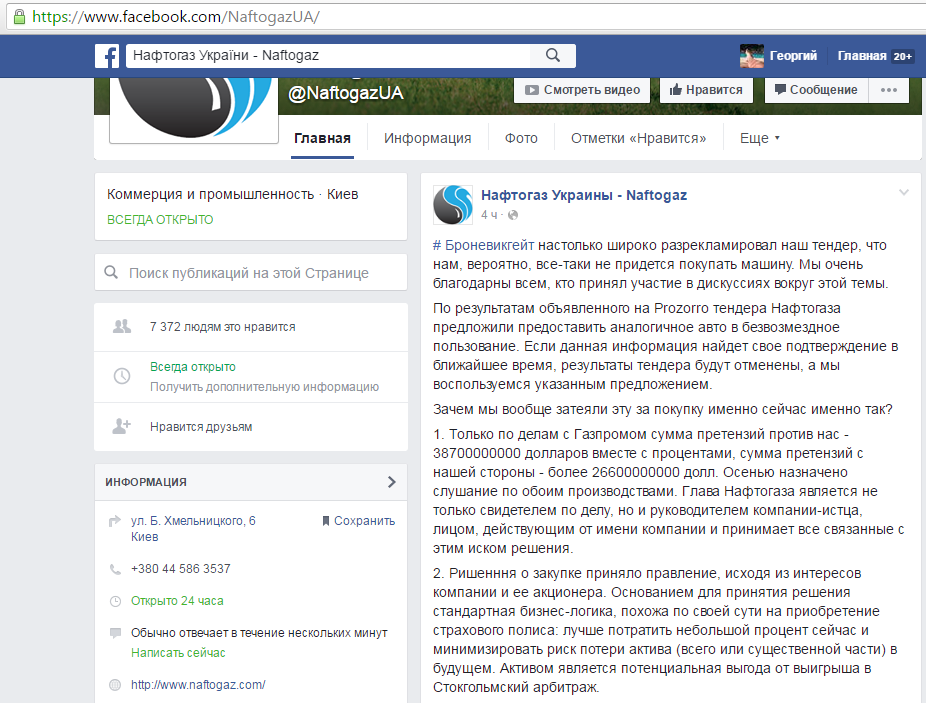Click the globe icon next to website link

115,685
